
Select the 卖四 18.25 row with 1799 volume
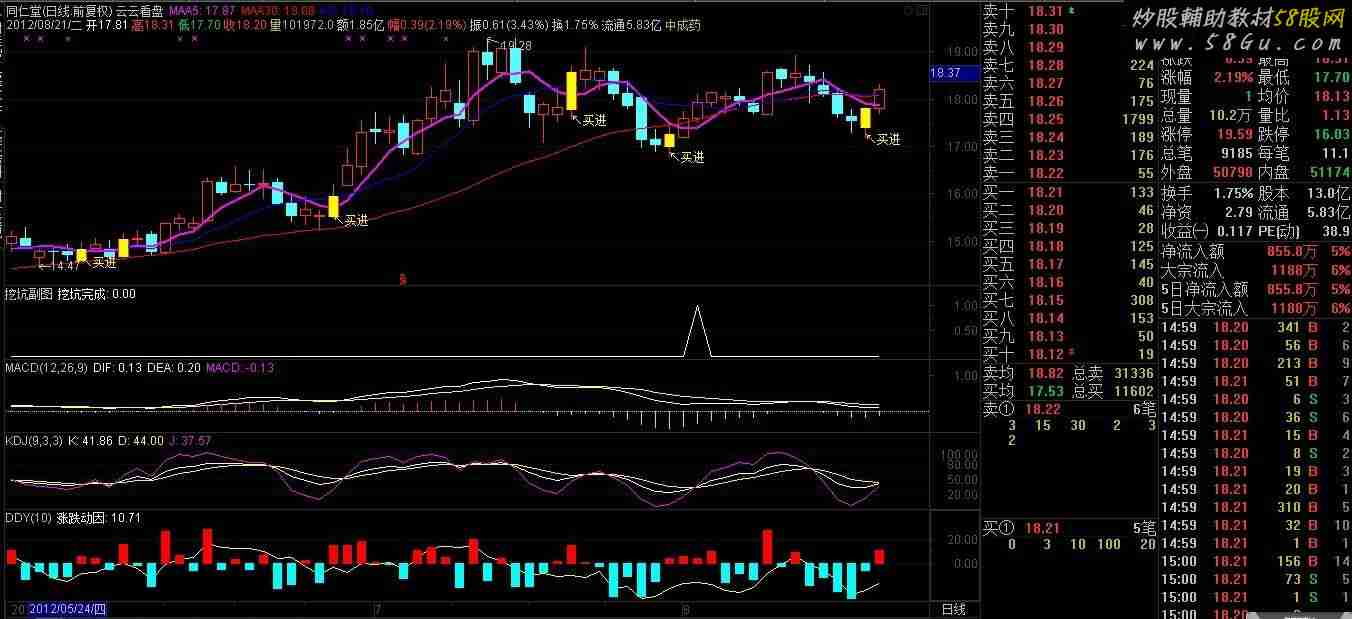tap(1069, 119)
